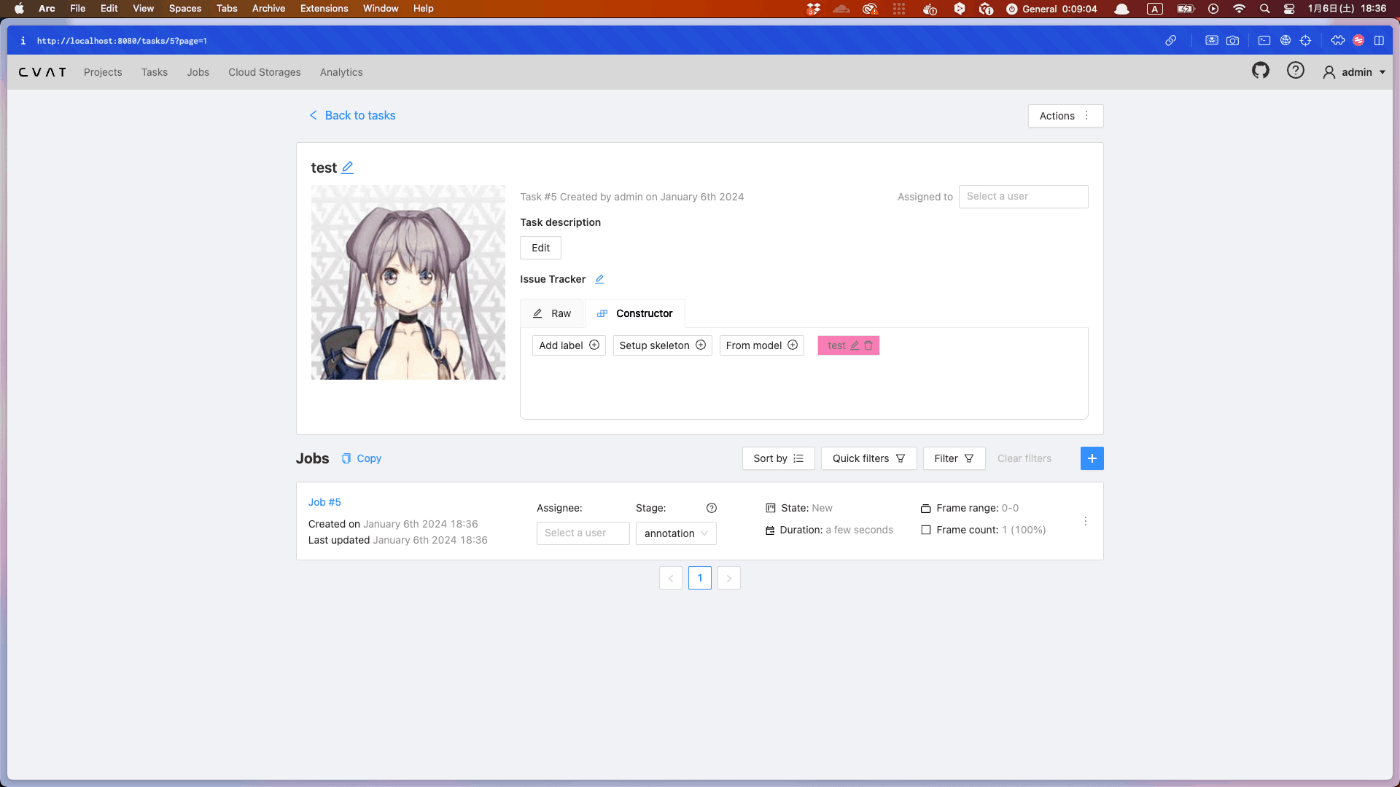Open the help question mark icon in header
This screenshot has height=787, width=1400.
[x=1295, y=71]
